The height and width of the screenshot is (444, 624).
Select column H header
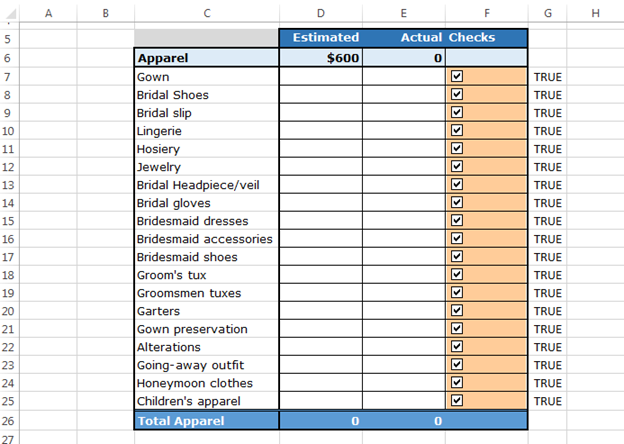pos(595,13)
